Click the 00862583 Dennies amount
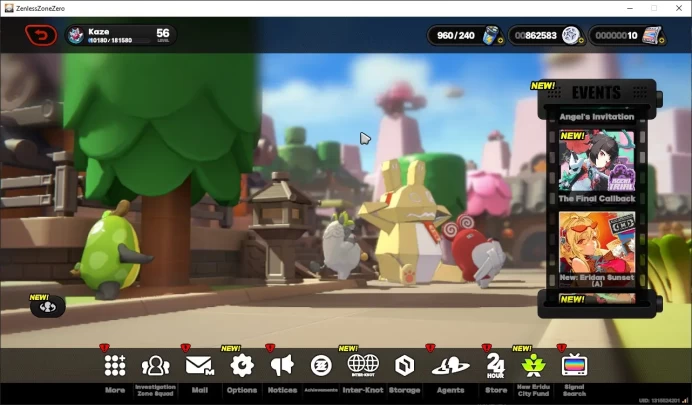Image resolution: width=692 pixels, height=405 pixels. [x=536, y=35]
